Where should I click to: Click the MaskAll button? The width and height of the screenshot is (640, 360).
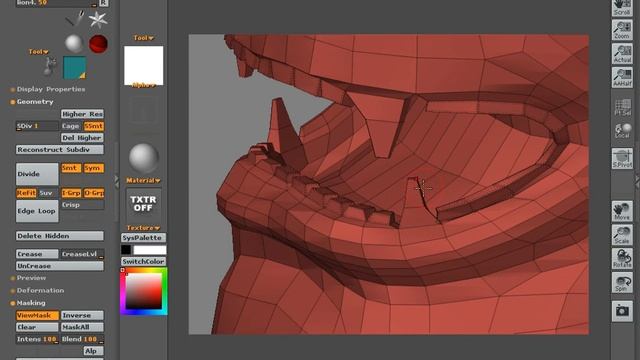click(x=82, y=327)
